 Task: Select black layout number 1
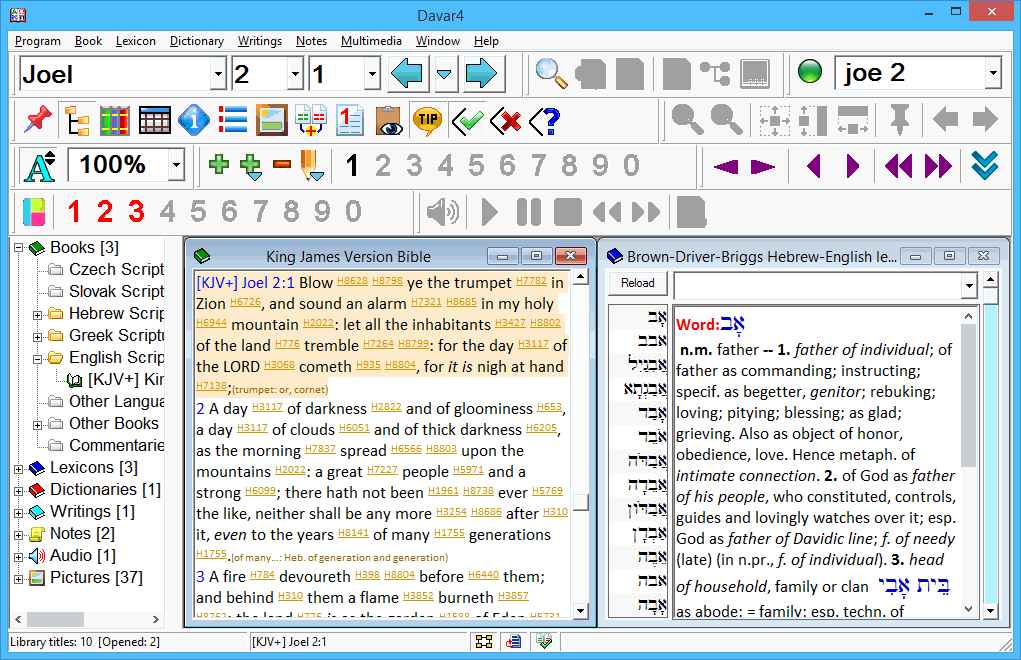352,166
